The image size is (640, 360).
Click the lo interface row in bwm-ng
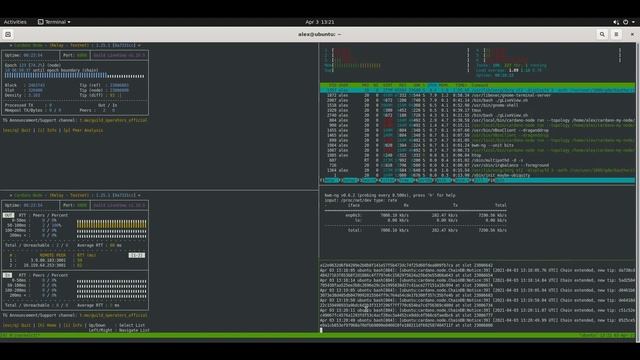416,220
